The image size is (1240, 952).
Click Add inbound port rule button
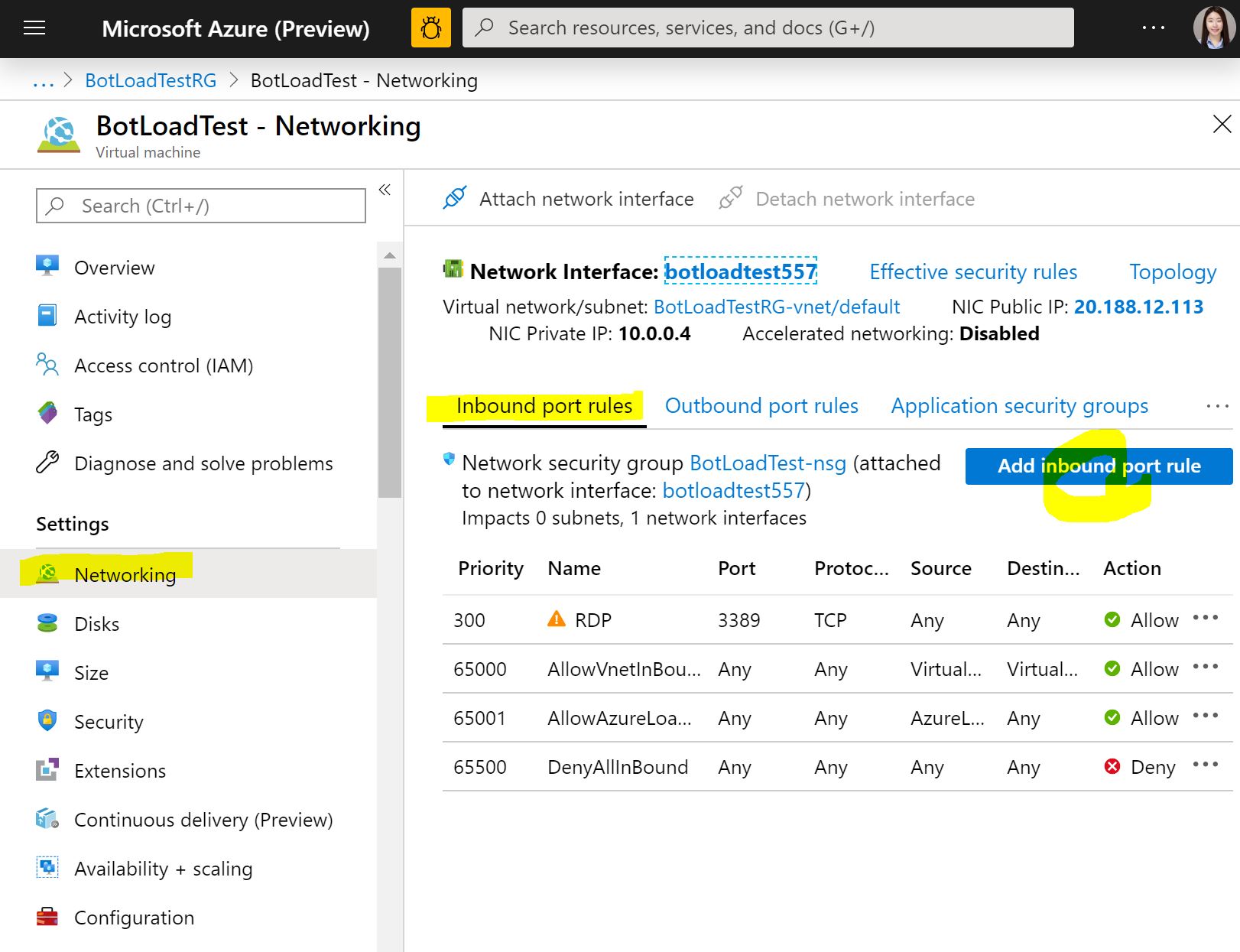pyautogui.click(x=1099, y=466)
